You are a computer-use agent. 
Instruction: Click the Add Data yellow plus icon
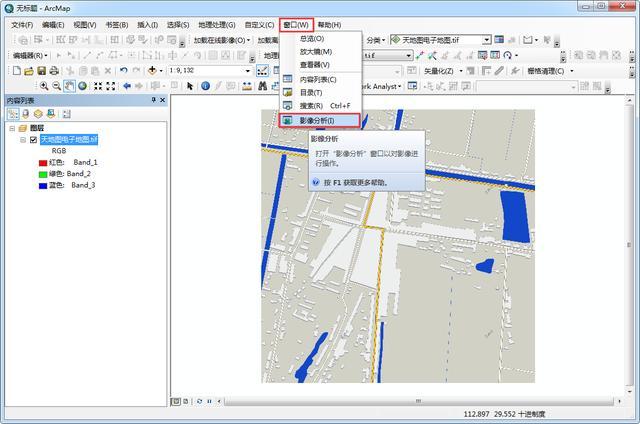(152, 71)
